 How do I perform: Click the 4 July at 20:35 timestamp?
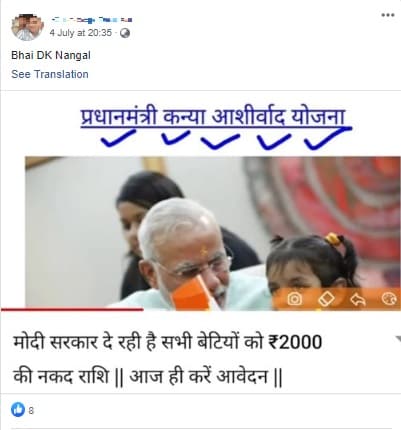pos(81,33)
